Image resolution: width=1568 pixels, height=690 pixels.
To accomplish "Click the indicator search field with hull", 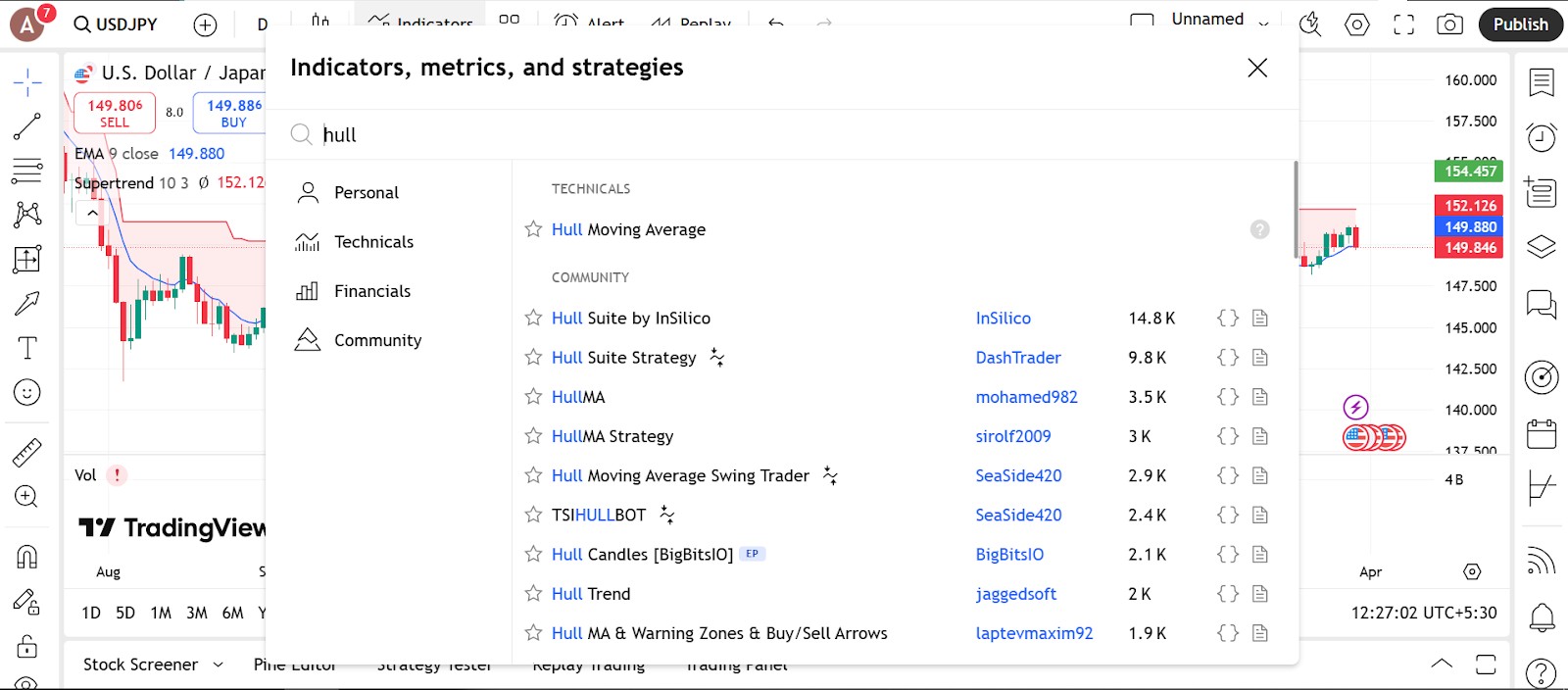I will (x=784, y=134).
